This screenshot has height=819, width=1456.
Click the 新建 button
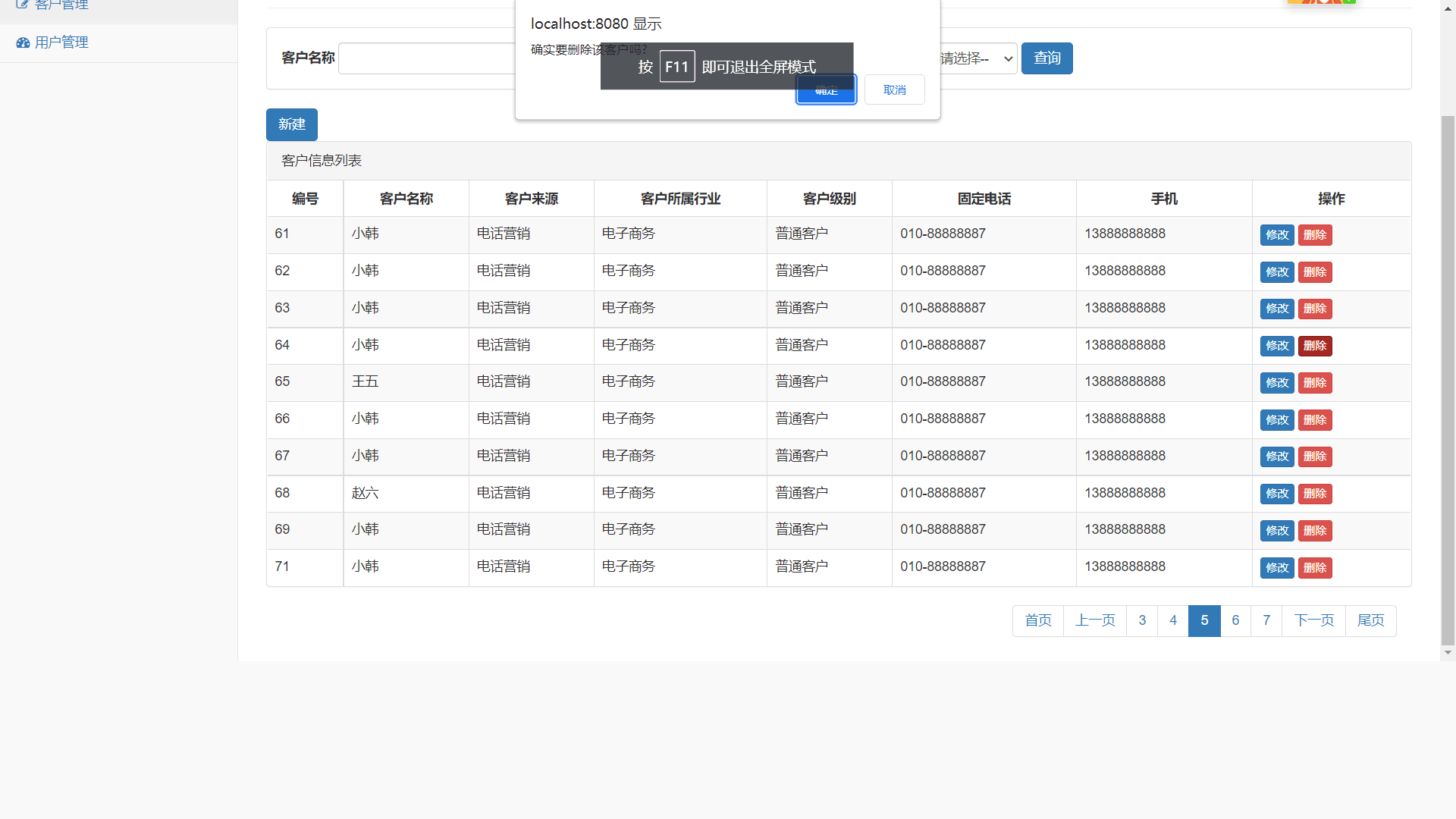coord(291,124)
